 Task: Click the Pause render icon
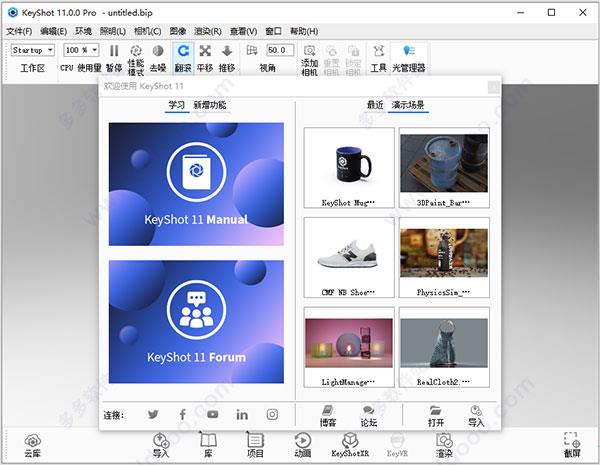pos(114,52)
